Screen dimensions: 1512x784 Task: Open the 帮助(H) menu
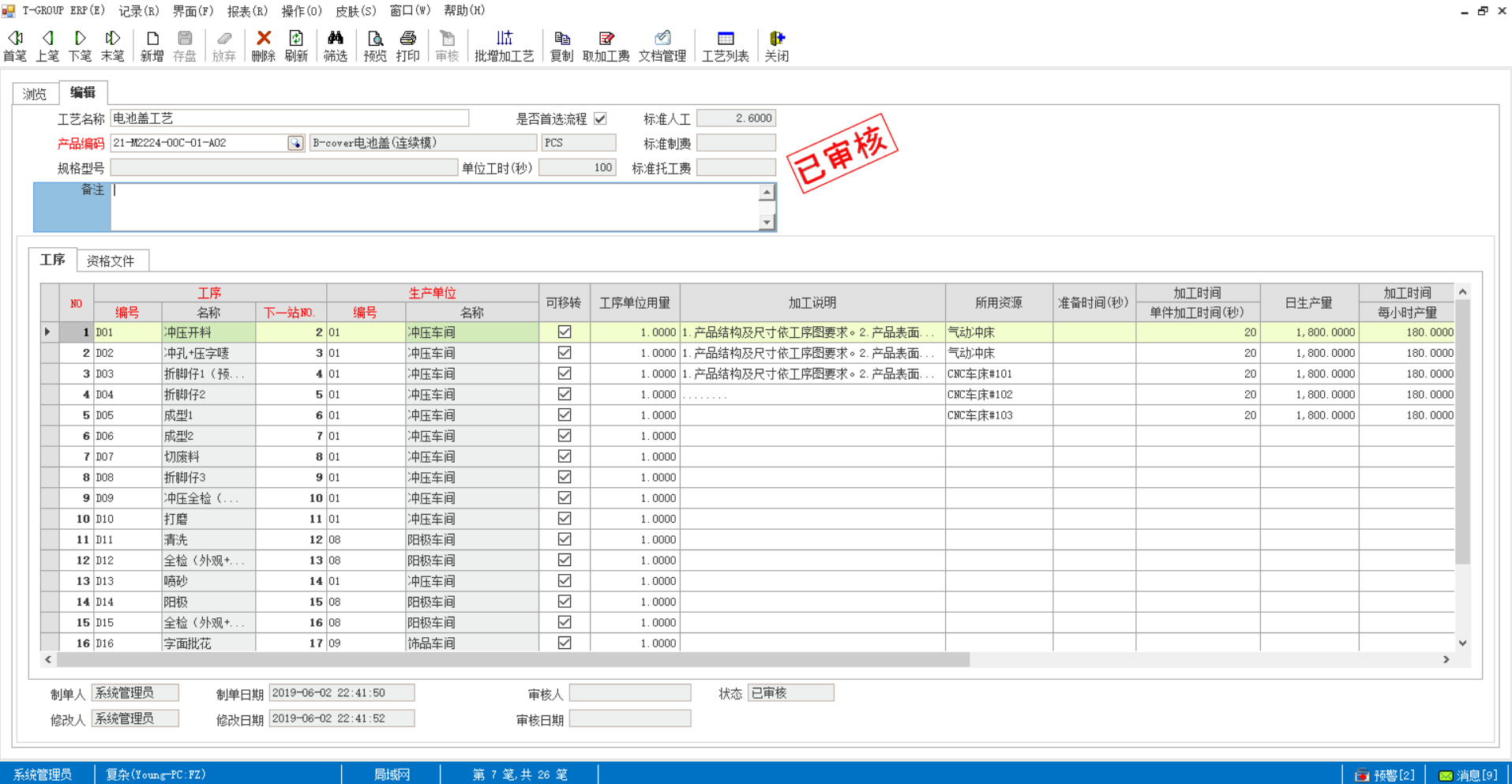click(464, 11)
